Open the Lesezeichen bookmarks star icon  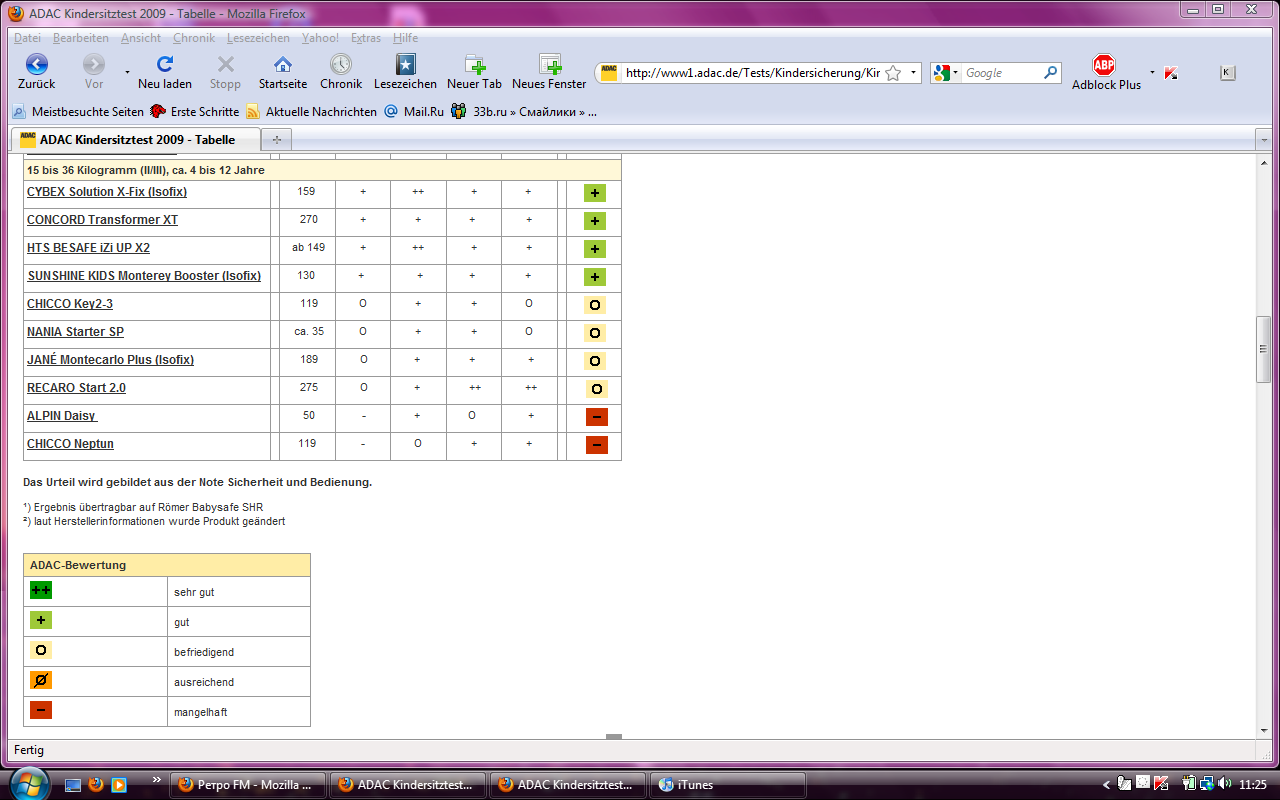405,65
